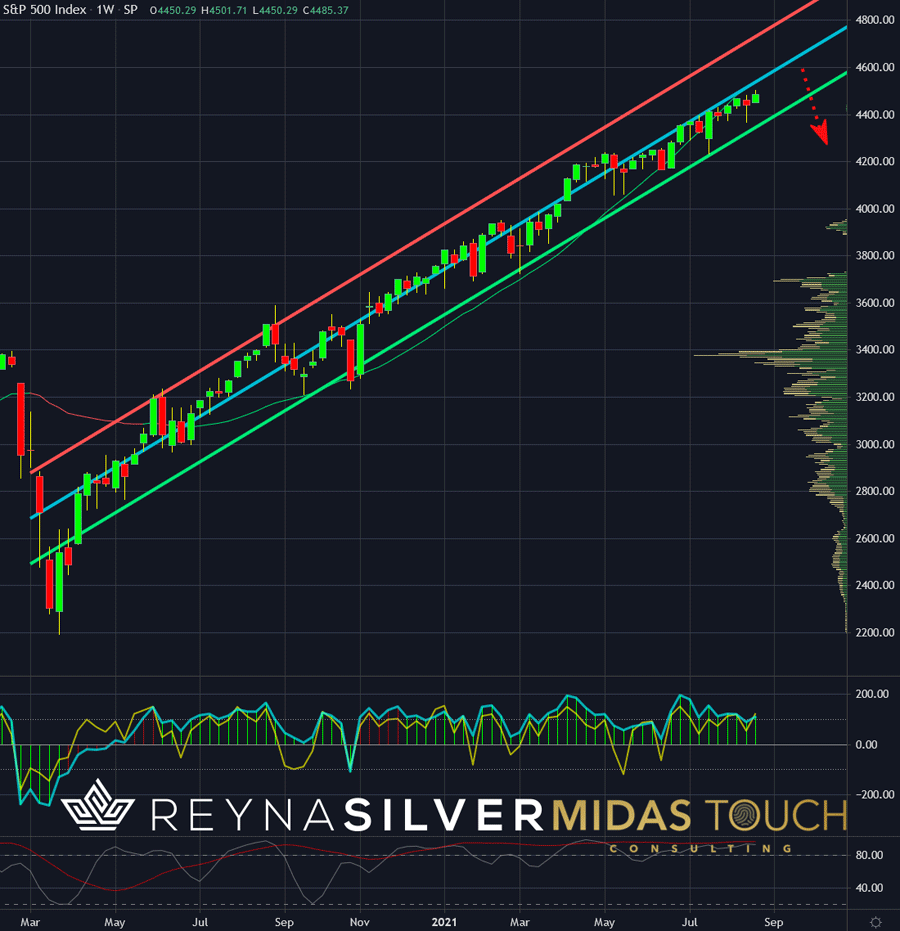Open chart settings gear icon
Viewport: 900px width, 931px height.
pyautogui.click(x=875, y=920)
